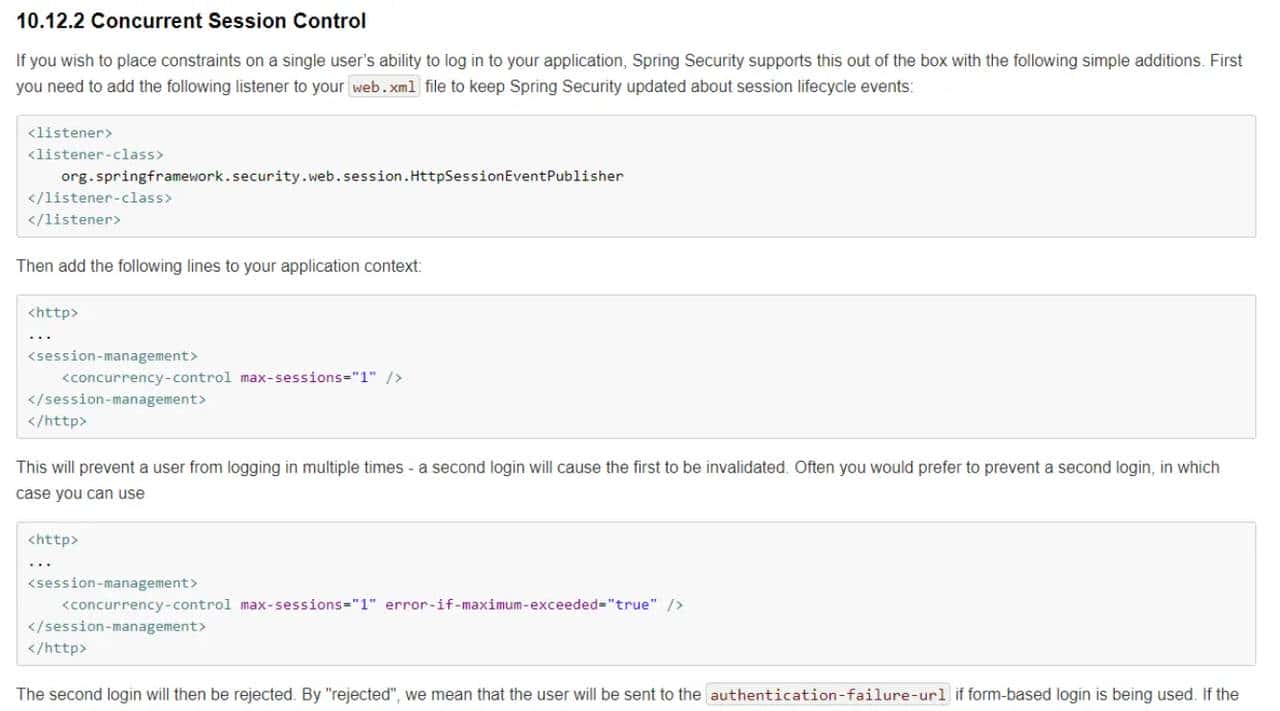
Task: Click the HttpSessionEventPublisher class name line
Action: point(342,176)
